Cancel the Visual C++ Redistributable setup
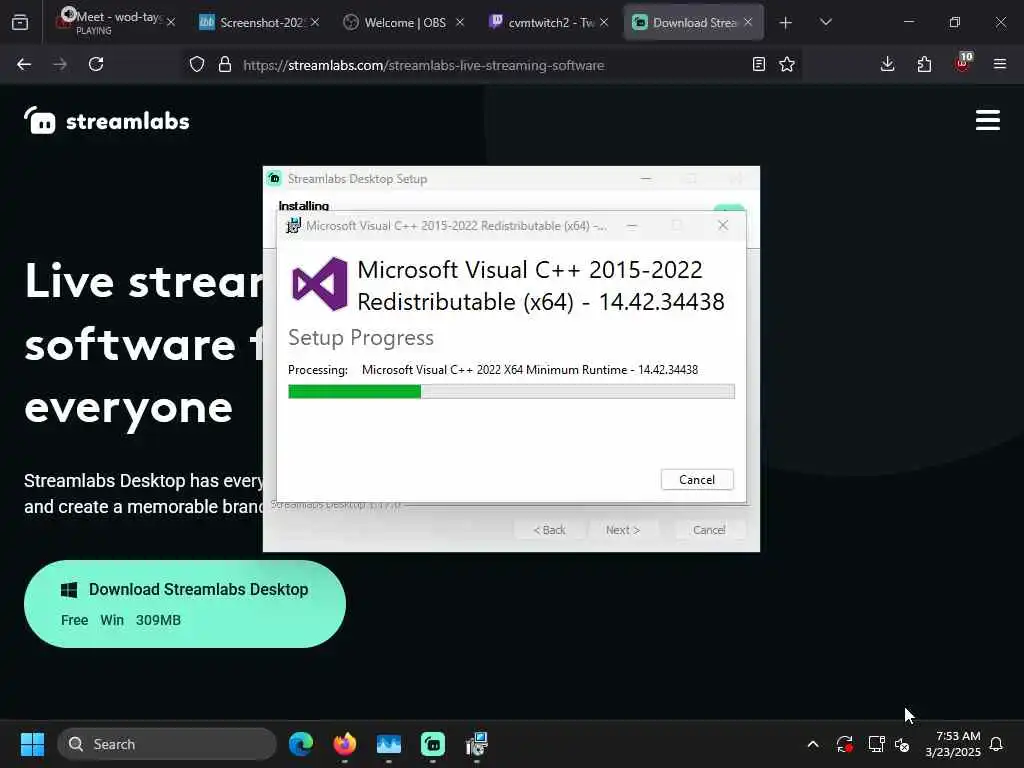Viewport: 1024px width, 768px height. [x=697, y=479]
